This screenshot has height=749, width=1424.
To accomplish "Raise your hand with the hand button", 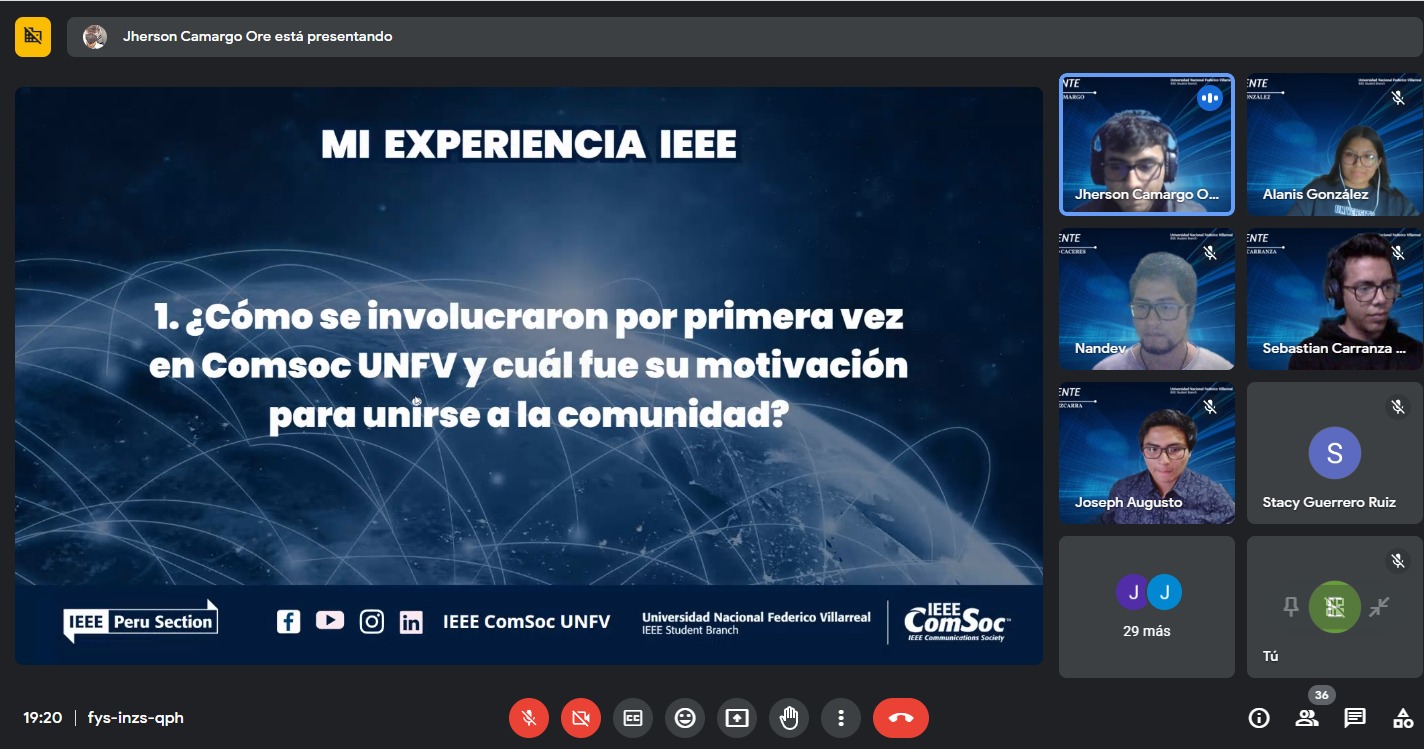I will pos(789,718).
